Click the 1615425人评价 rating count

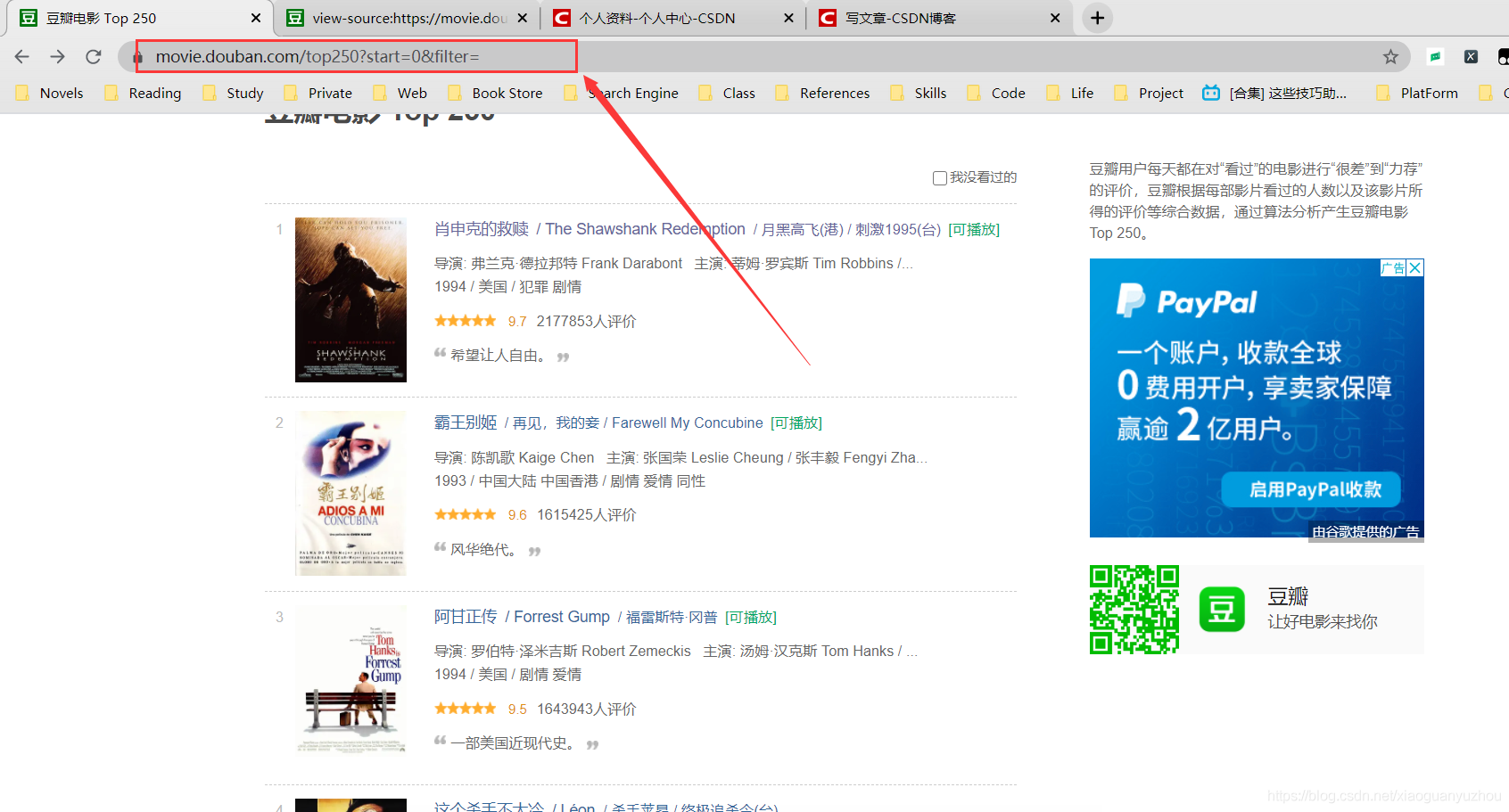click(586, 514)
